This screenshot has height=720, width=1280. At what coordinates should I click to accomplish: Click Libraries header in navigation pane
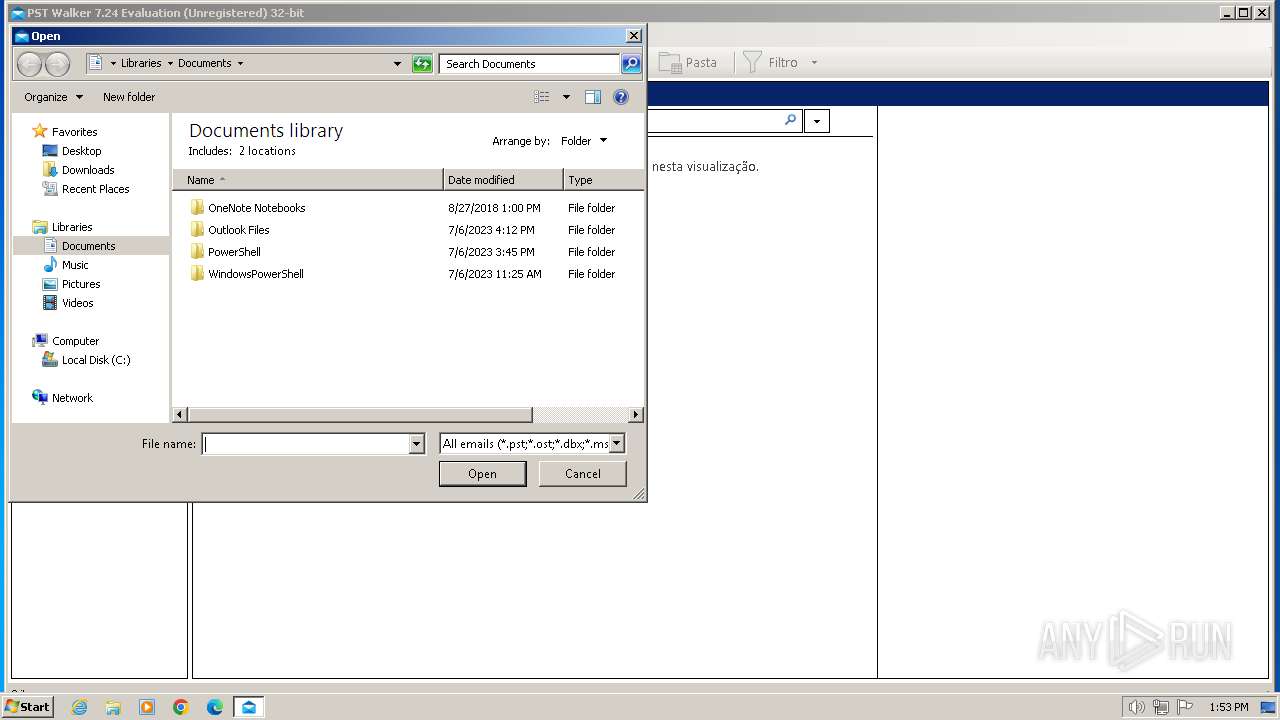[x=72, y=227]
